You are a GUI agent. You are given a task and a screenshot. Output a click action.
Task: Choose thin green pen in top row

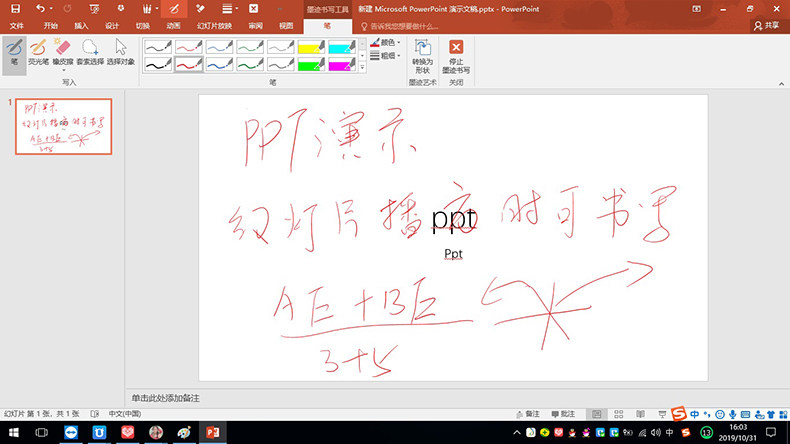(x=250, y=47)
